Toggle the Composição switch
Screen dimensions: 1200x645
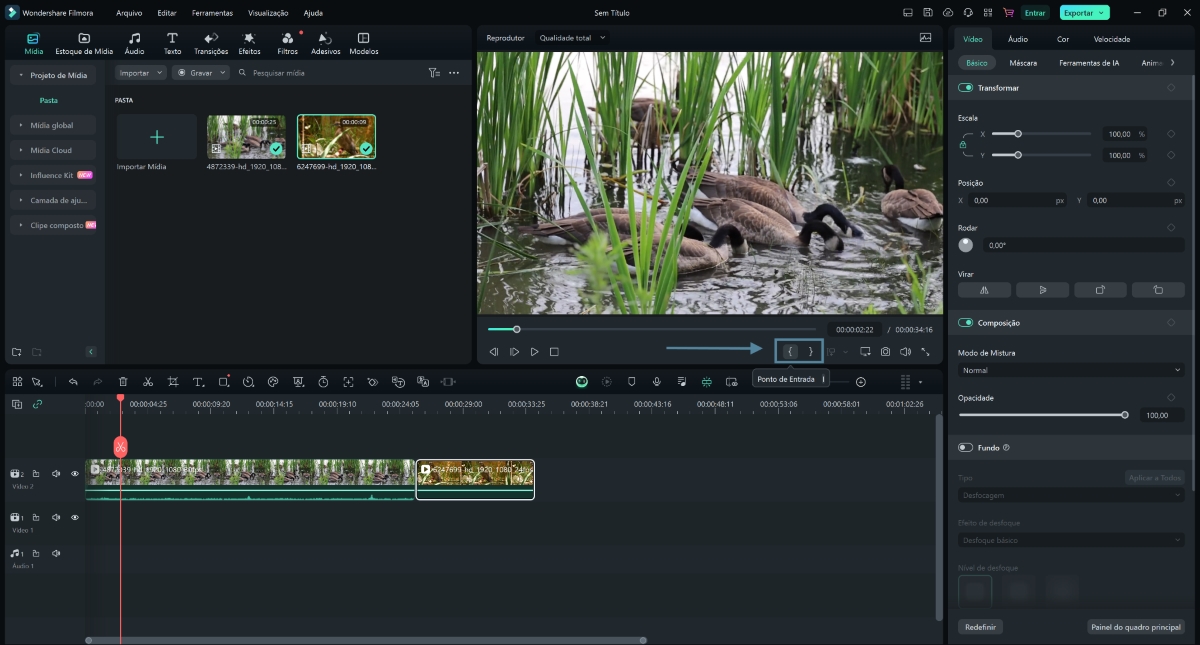pos(966,323)
